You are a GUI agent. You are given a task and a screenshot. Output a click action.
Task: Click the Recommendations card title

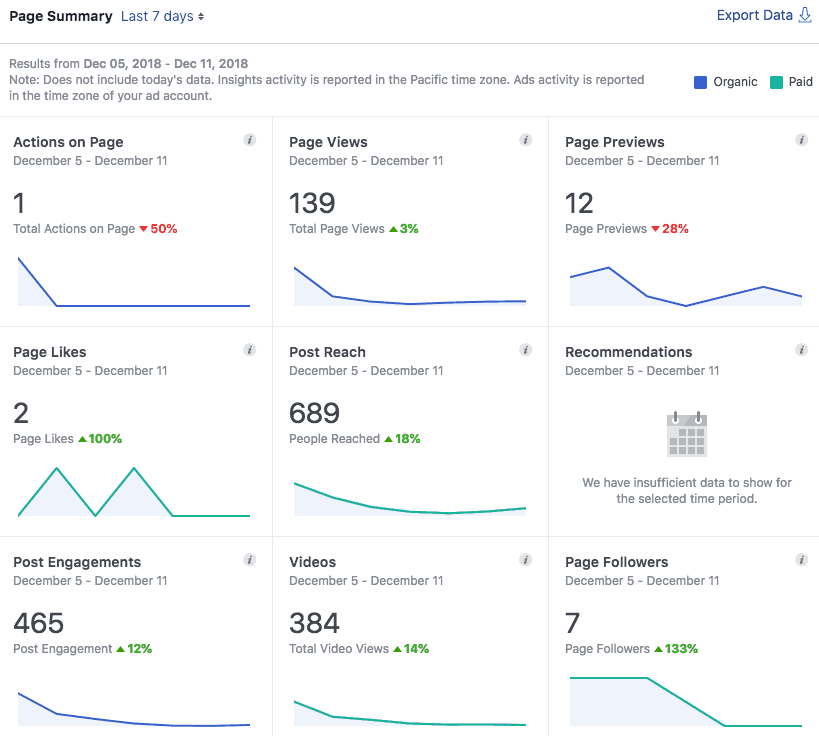[628, 352]
